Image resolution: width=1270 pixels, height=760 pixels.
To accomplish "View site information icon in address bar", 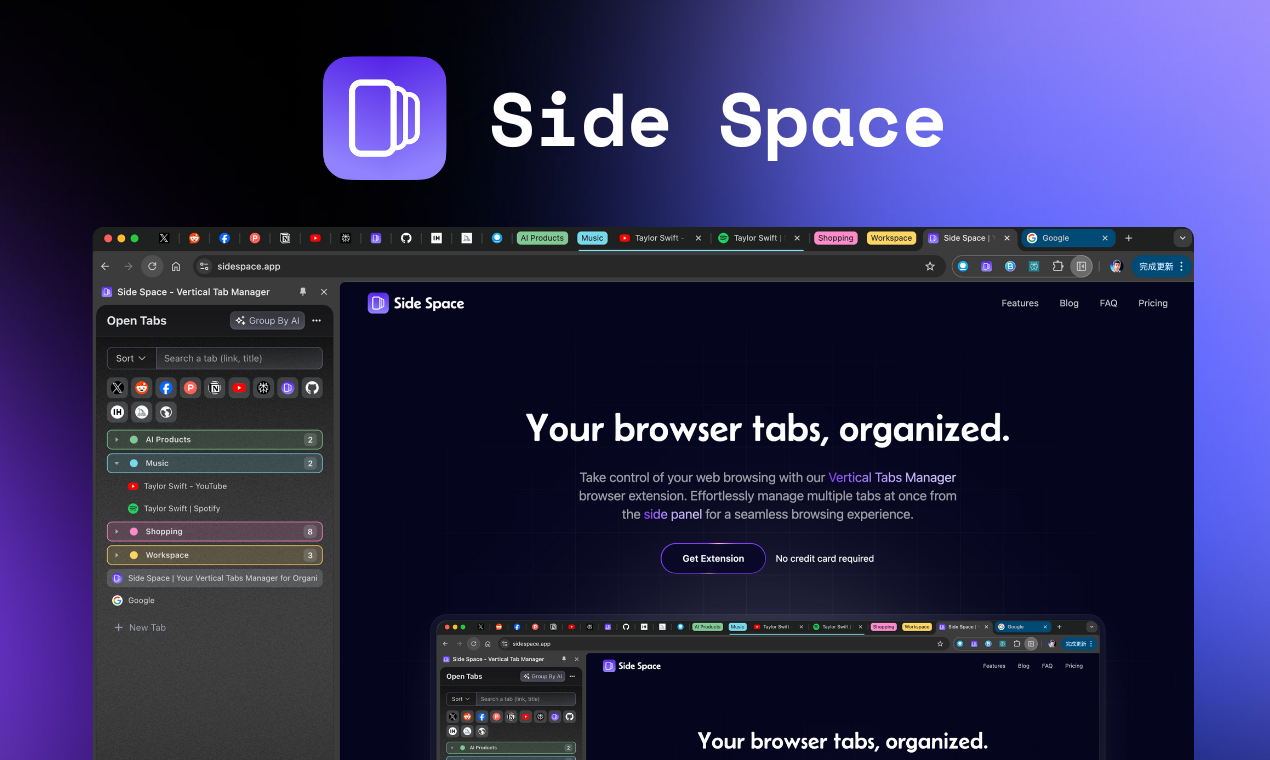I will click(x=204, y=266).
